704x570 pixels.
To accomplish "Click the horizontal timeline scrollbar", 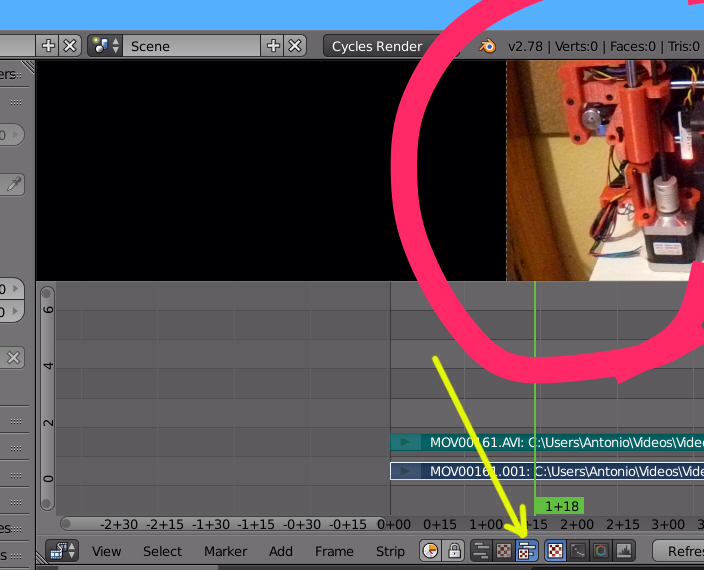I will pos(223,524).
